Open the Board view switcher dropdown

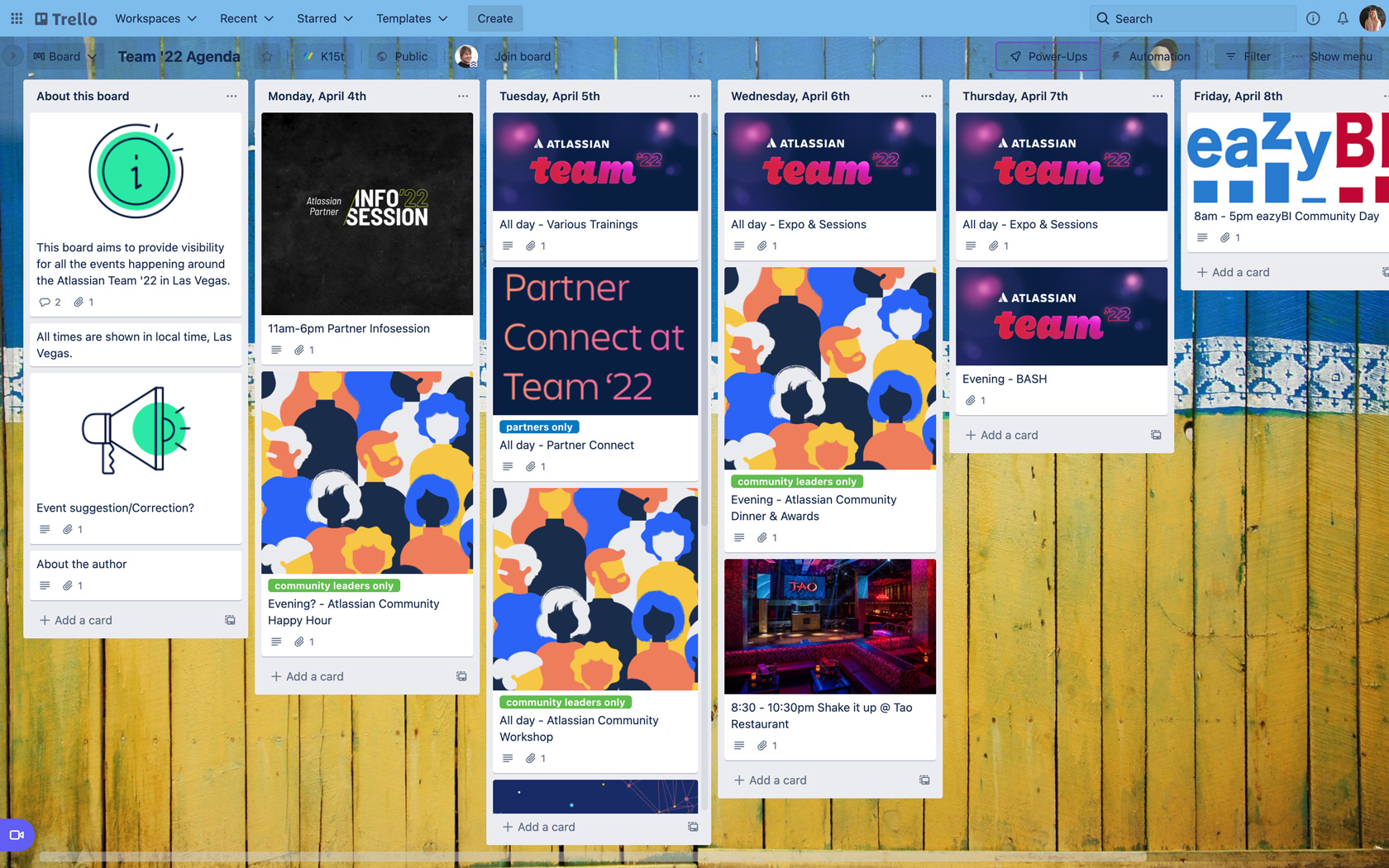tap(64, 56)
